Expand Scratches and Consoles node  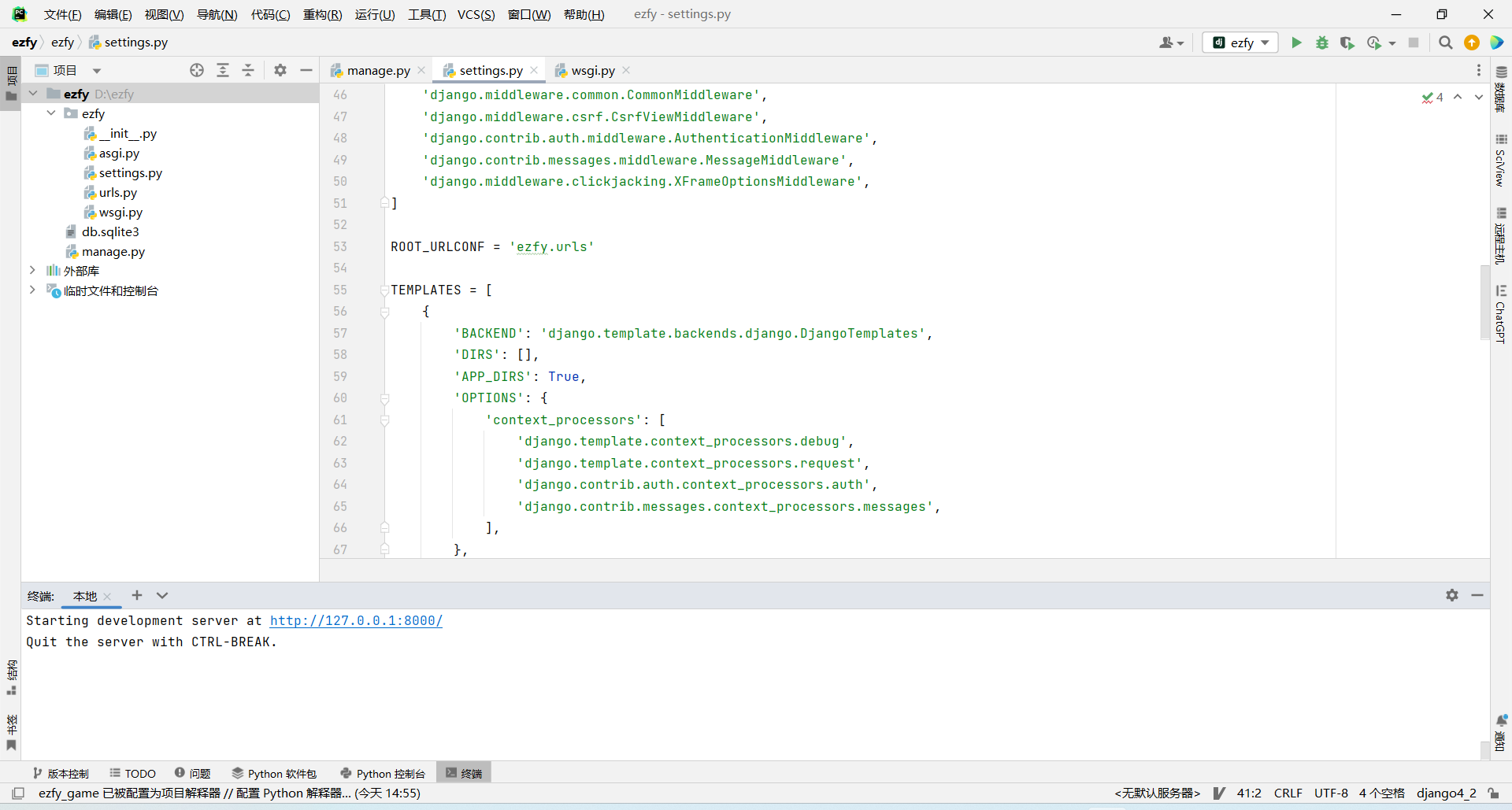click(32, 290)
